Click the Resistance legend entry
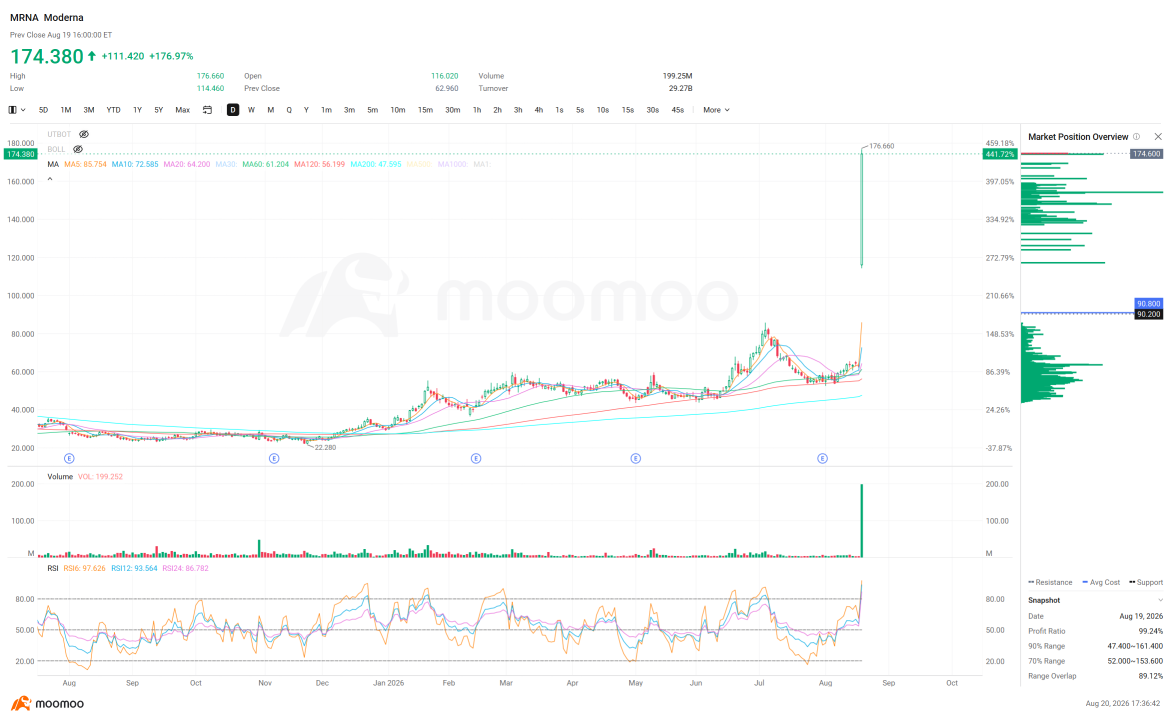The image size is (1171, 720). [x=1050, y=583]
